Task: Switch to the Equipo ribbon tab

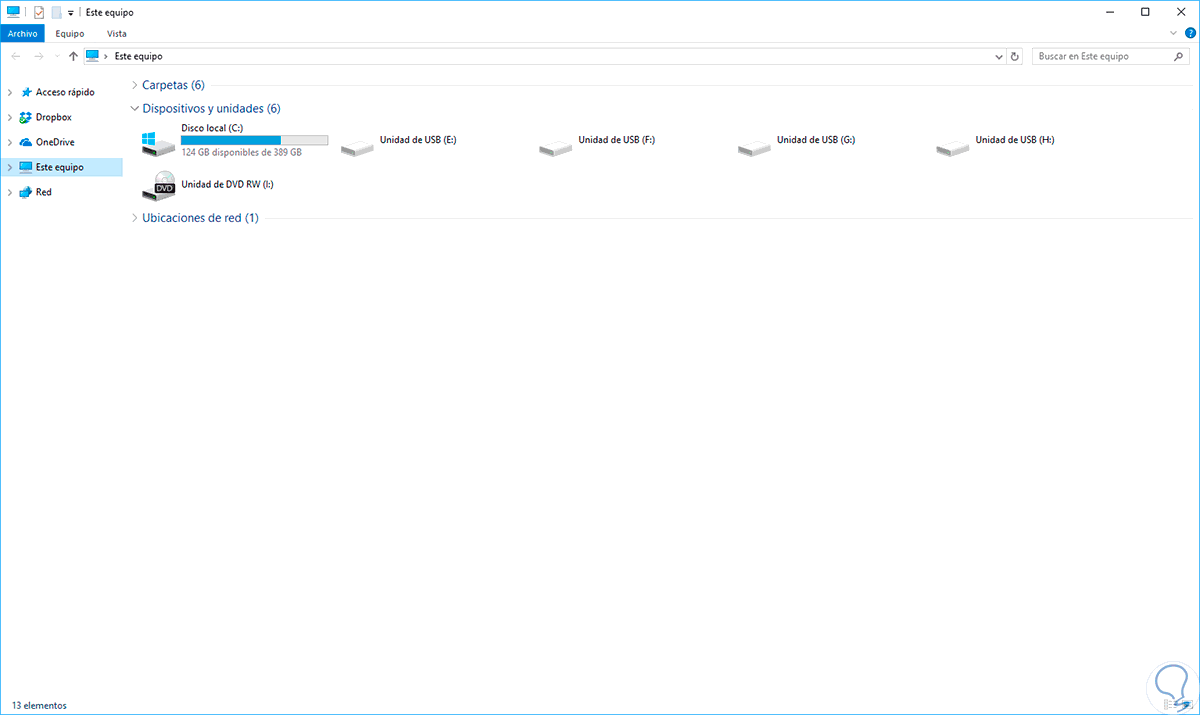Action: tap(70, 33)
